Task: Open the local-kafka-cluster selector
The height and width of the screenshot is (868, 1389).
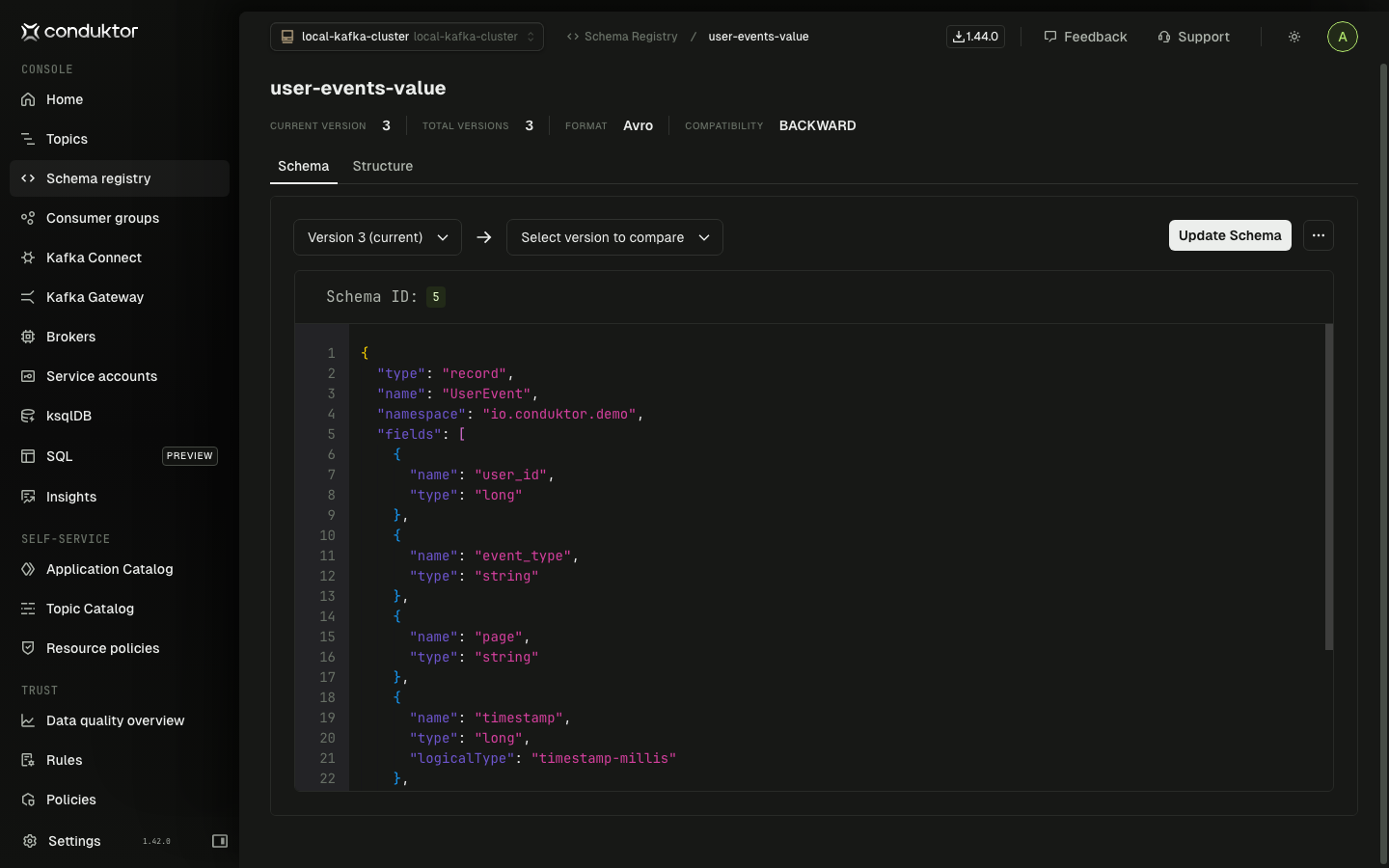Action: click(x=406, y=36)
